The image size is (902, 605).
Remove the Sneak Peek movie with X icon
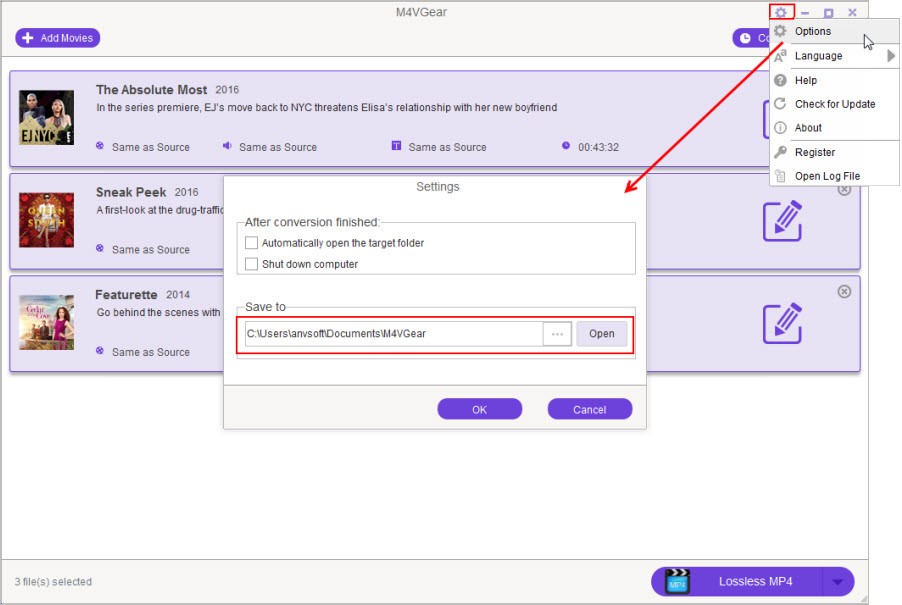[844, 190]
